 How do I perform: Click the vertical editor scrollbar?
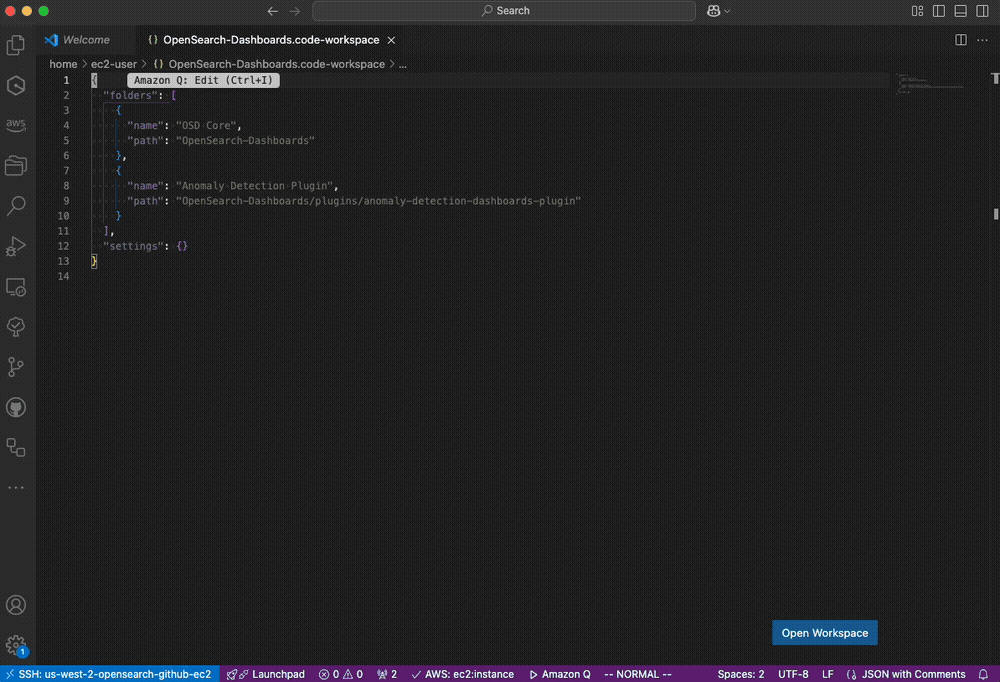click(x=996, y=370)
